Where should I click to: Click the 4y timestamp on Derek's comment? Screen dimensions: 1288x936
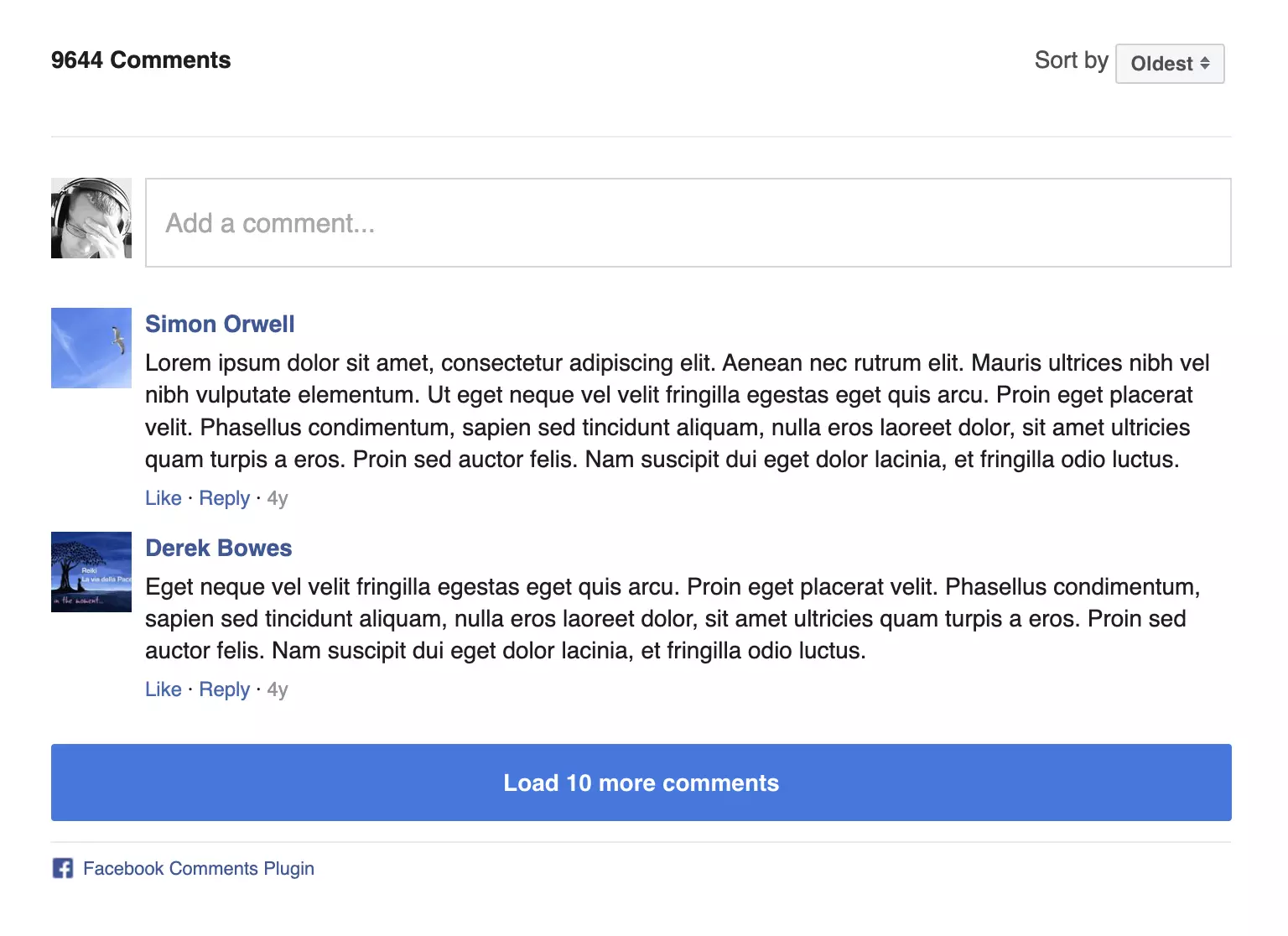pos(277,689)
